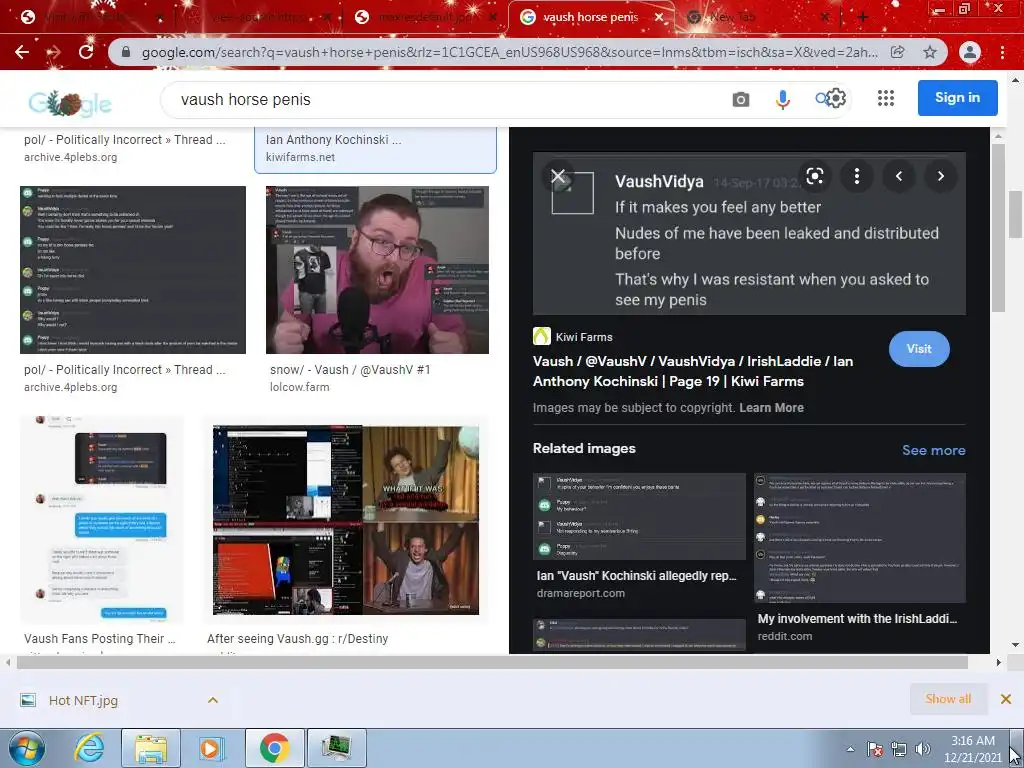Open a new tab with plus button
This screenshot has height=768, width=1024.
[863, 18]
